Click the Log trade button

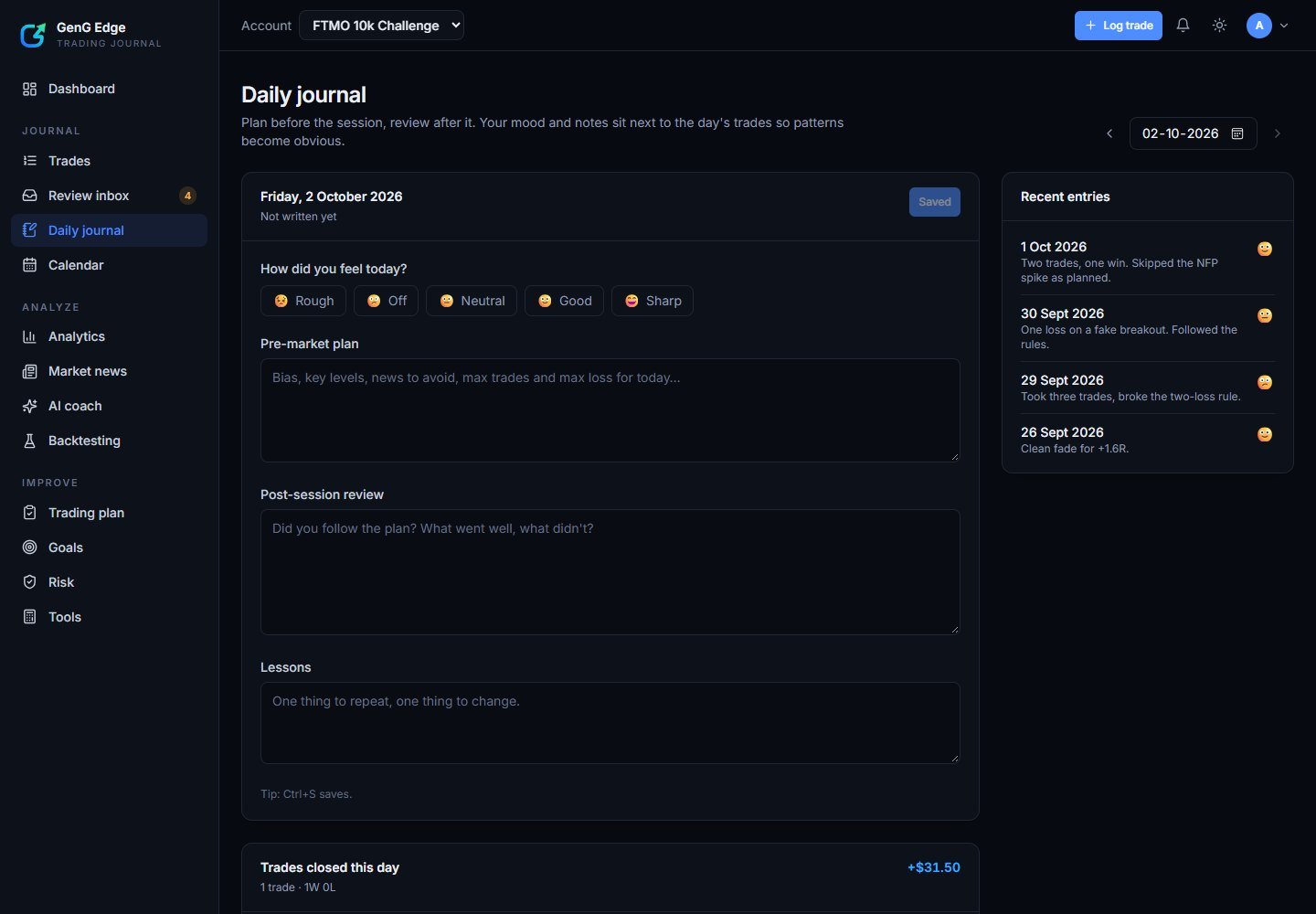[1118, 26]
